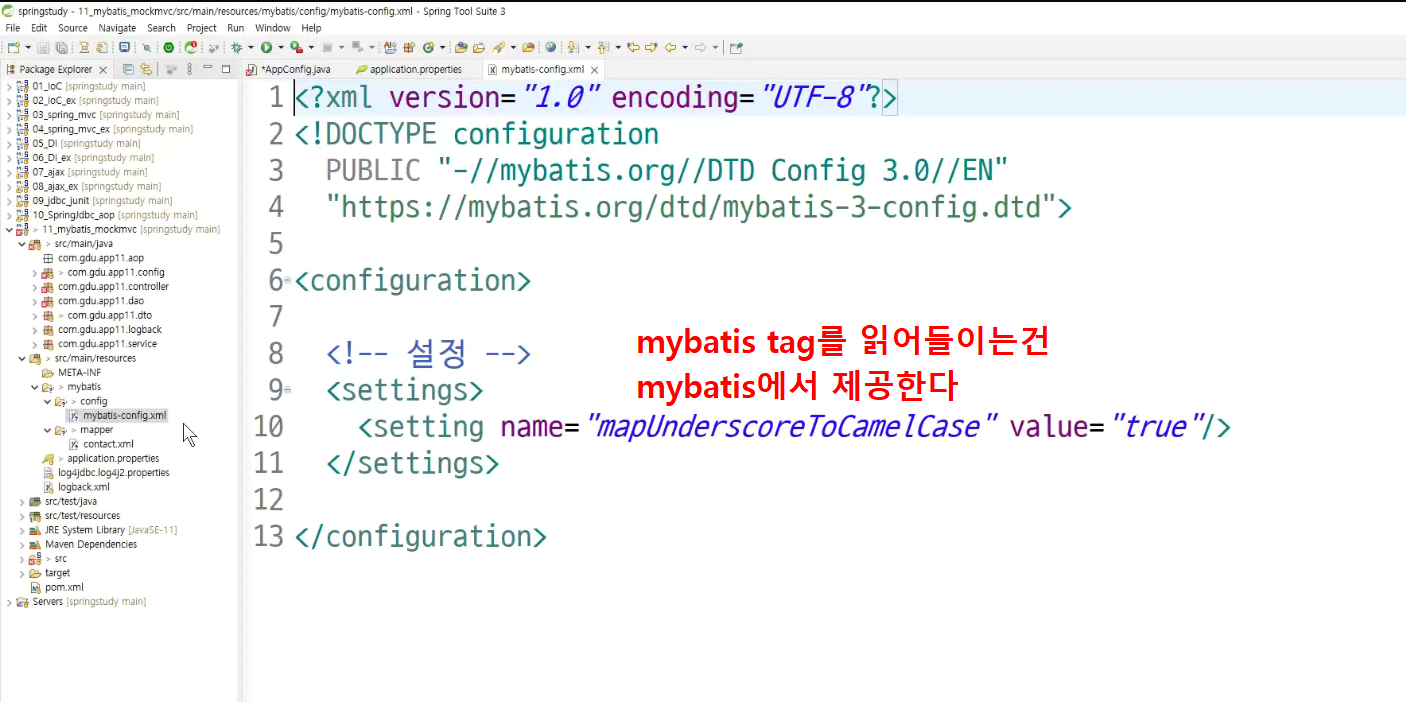This screenshot has width=1406, height=702.
Task: Expand the Maven Dependencies node
Action: [x=22, y=545]
